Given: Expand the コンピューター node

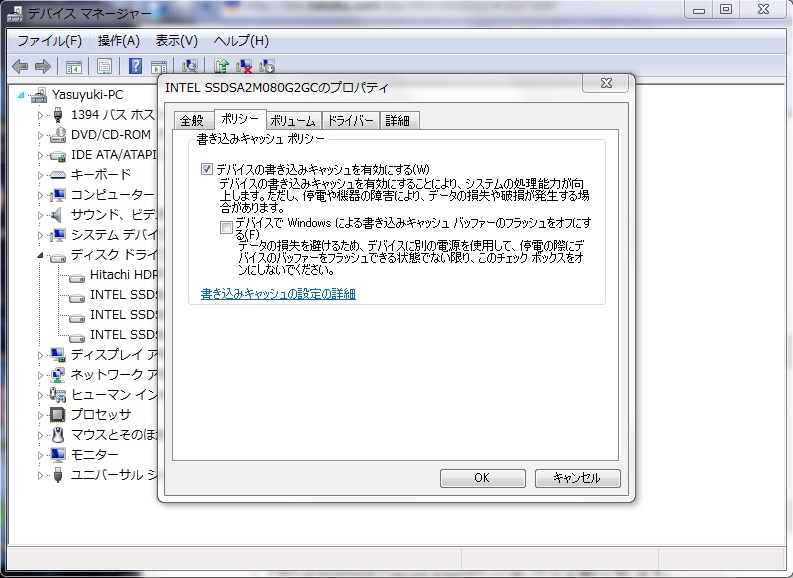Looking at the screenshot, I should click(x=40, y=195).
